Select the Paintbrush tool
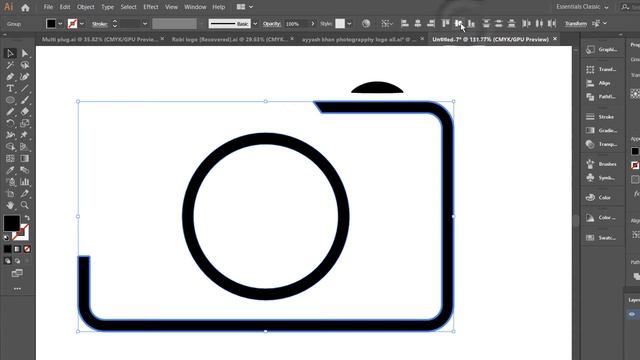 [25, 100]
